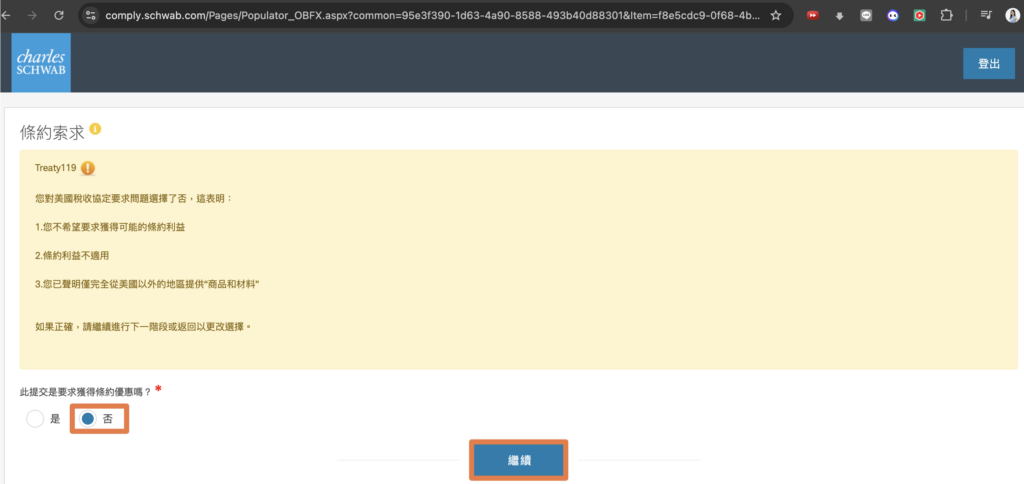The width and height of the screenshot is (1024, 484).
Task: Click the red fast-forward extension icon
Action: [x=813, y=16]
